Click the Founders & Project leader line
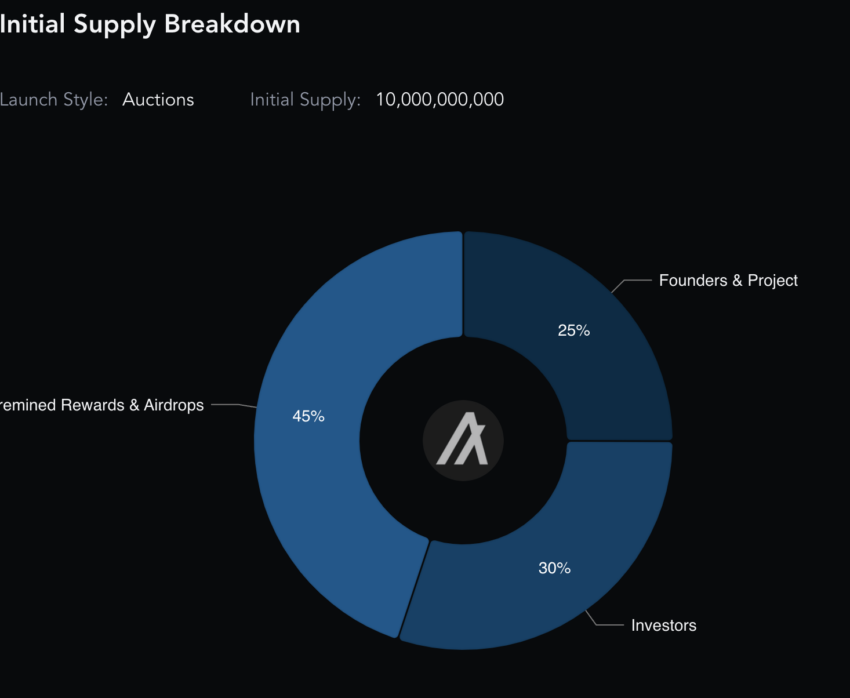This screenshot has width=850, height=698. (630, 285)
